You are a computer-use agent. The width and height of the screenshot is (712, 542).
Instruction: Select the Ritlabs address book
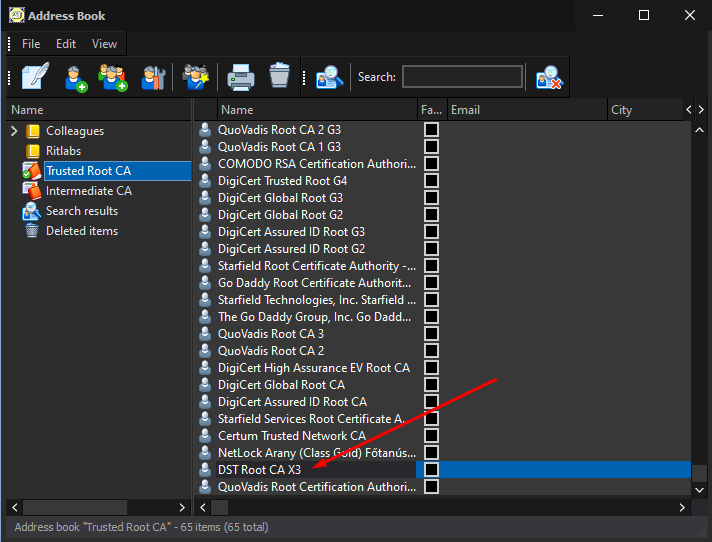(64, 151)
